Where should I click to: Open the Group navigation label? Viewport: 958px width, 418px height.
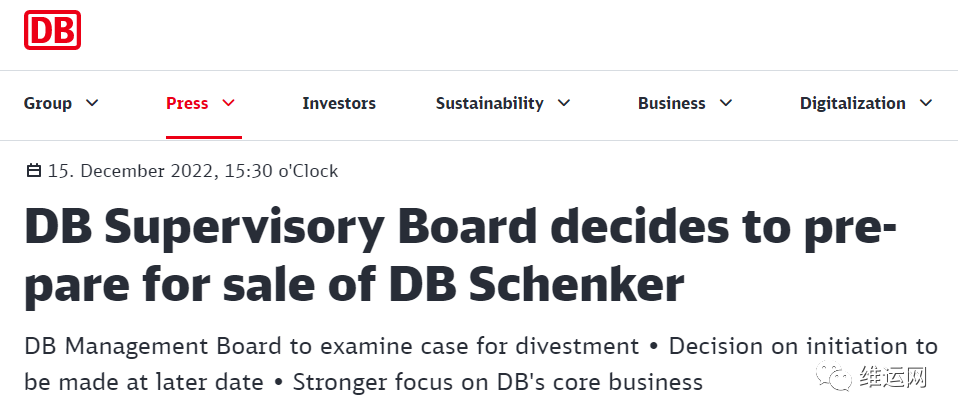pos(48,103)
